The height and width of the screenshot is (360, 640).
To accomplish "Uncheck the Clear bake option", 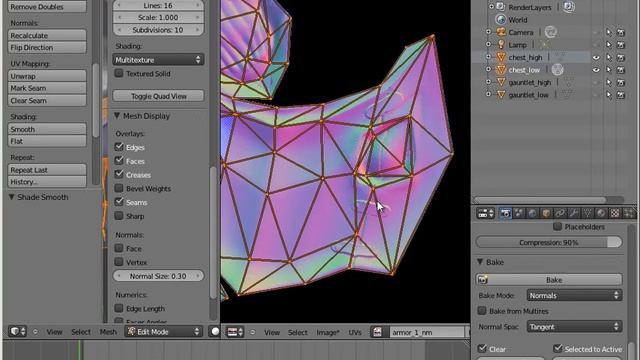I will coord(482,349).
